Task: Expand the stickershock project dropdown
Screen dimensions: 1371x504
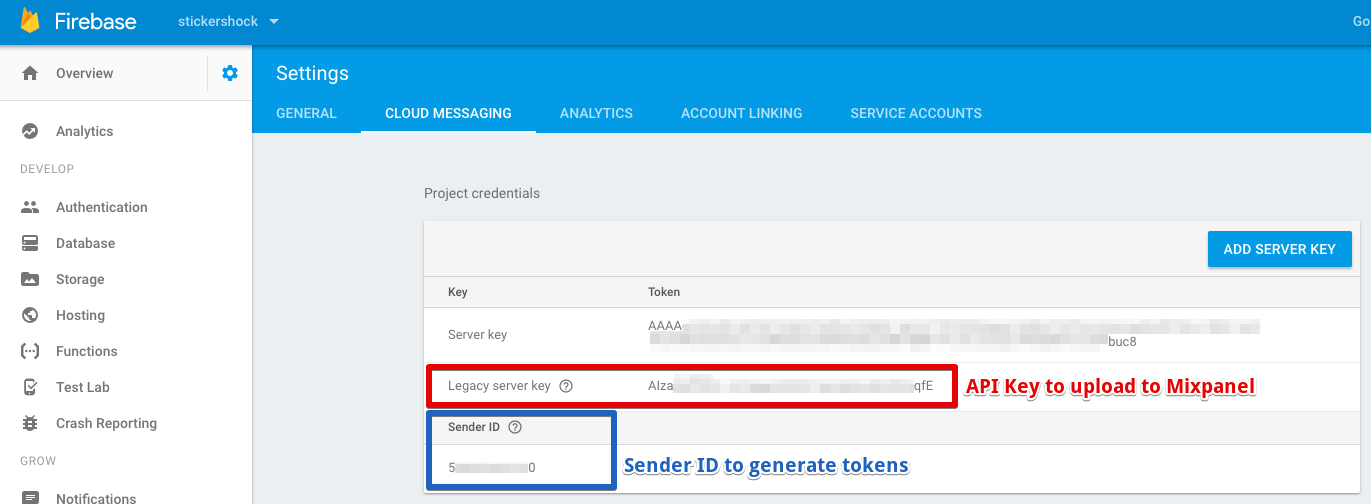Action: tap(274, 21)
